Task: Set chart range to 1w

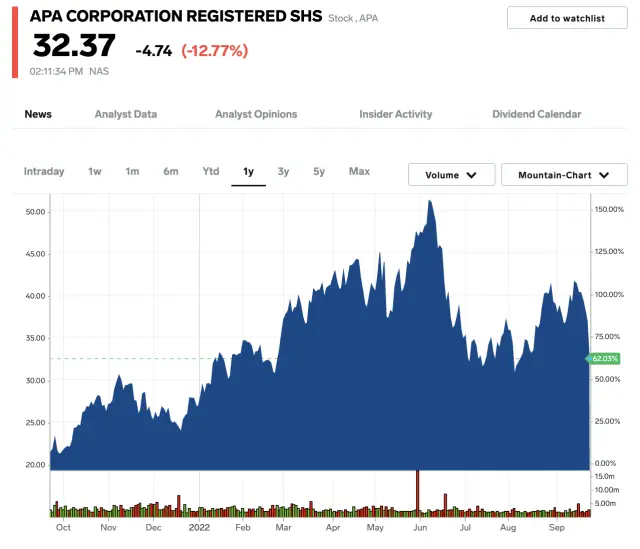Action: (95, 171)
